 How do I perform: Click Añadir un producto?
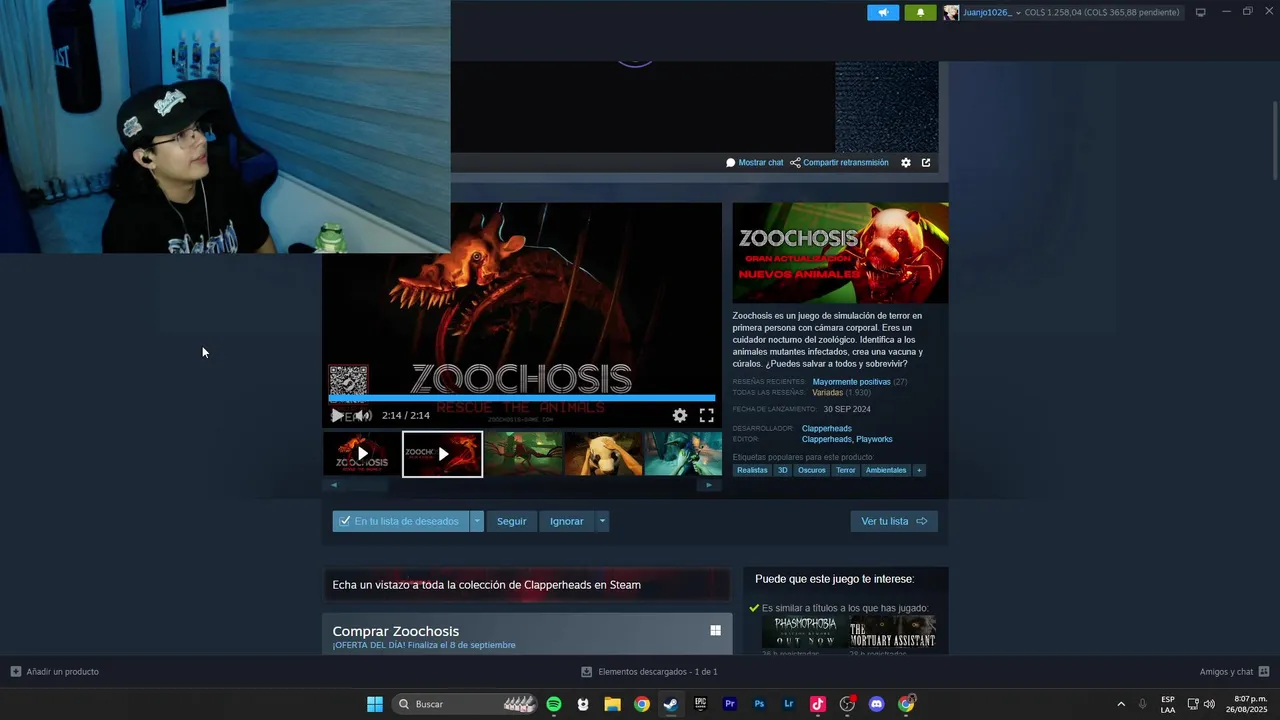55,672
